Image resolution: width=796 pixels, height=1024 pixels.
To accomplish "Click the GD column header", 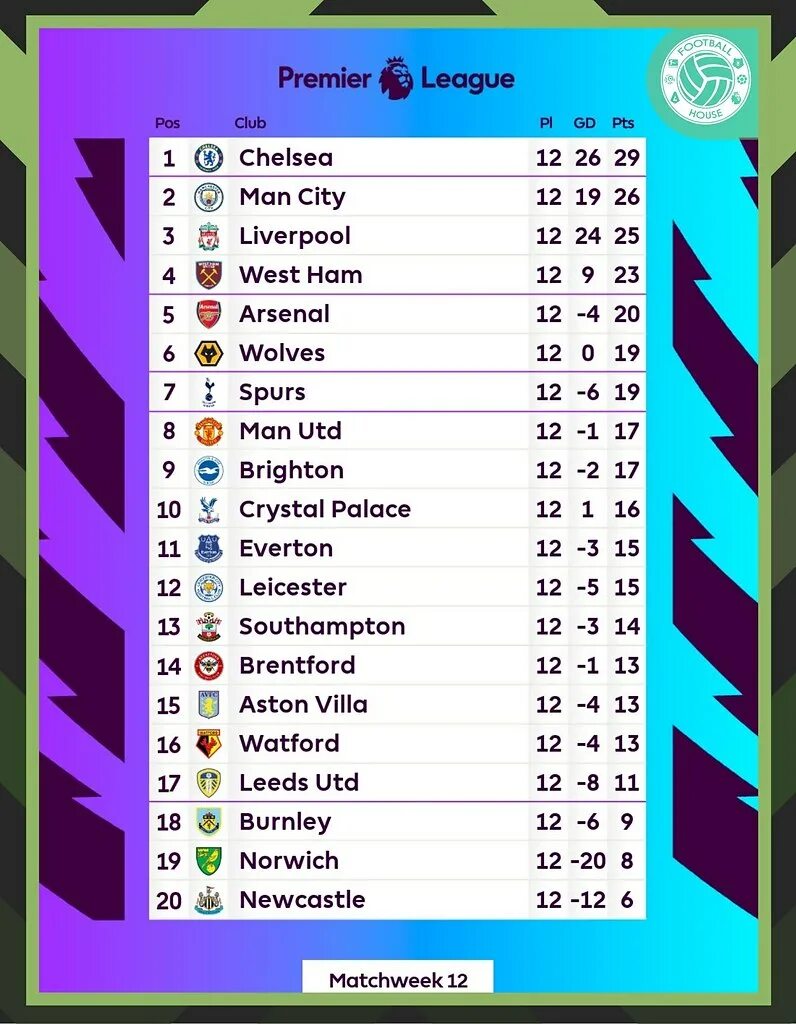I will (584, 123).
